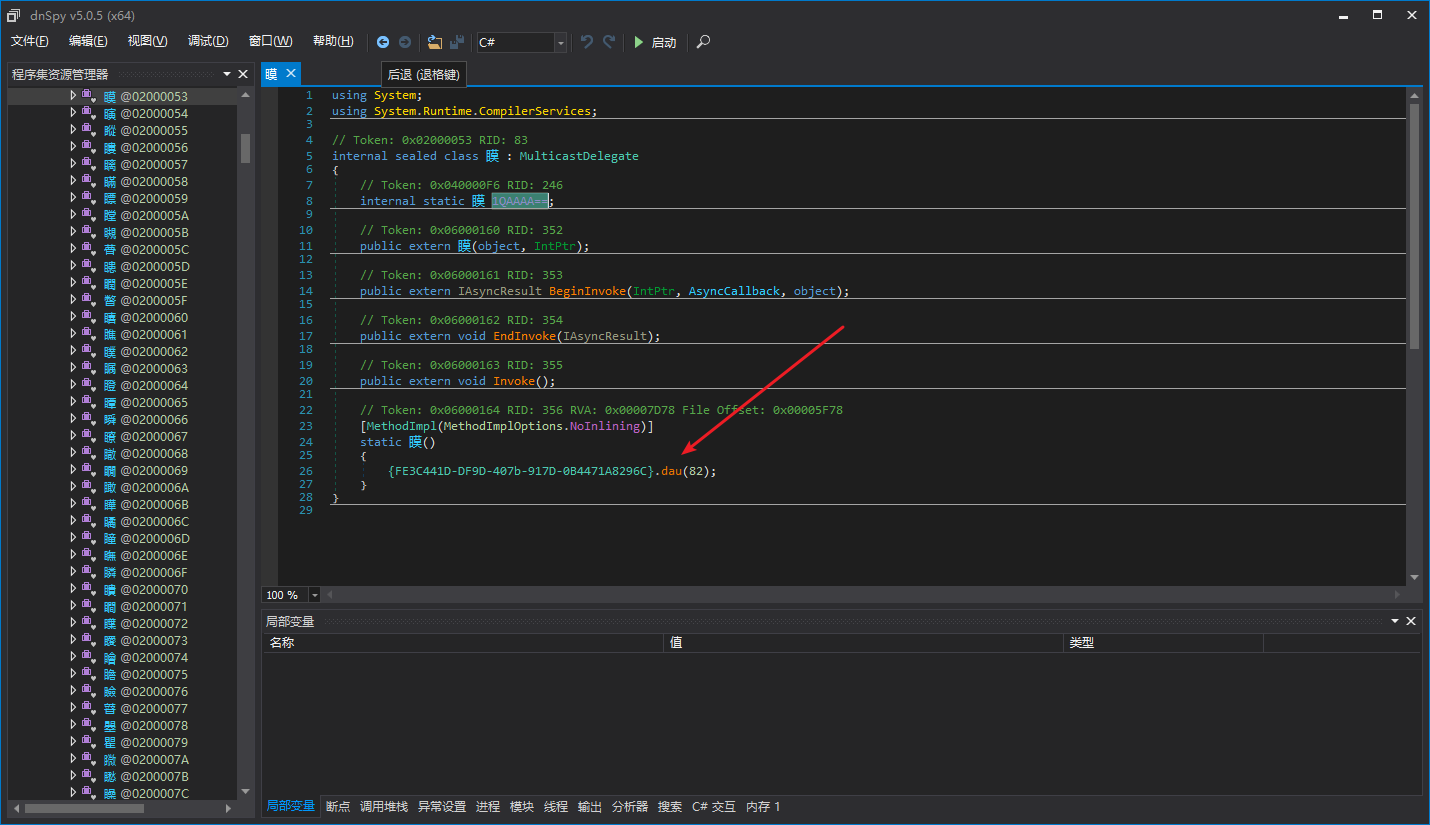Open the 局部变量 panel dropdown arrow
Viewport: 1430px width, 825px height.
pos(1394,620)
